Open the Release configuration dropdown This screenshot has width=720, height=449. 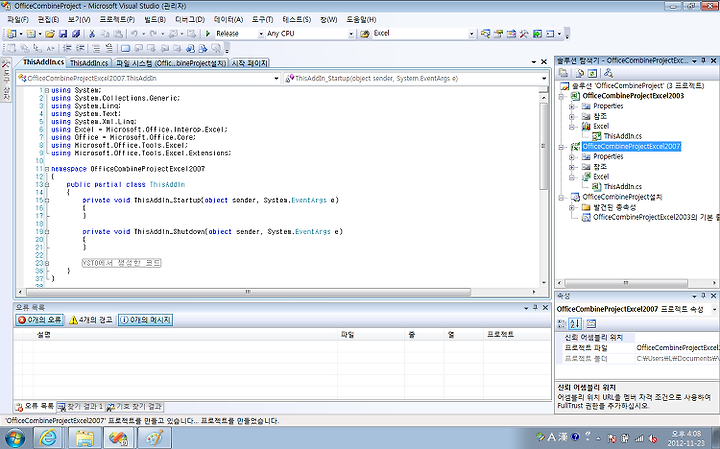point(261,34)
